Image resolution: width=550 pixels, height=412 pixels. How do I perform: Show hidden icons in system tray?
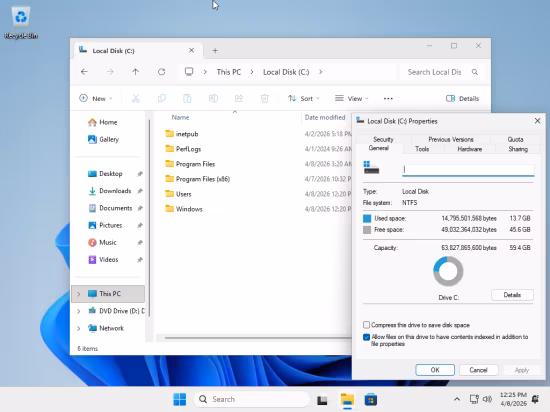(x=457, y=399)
